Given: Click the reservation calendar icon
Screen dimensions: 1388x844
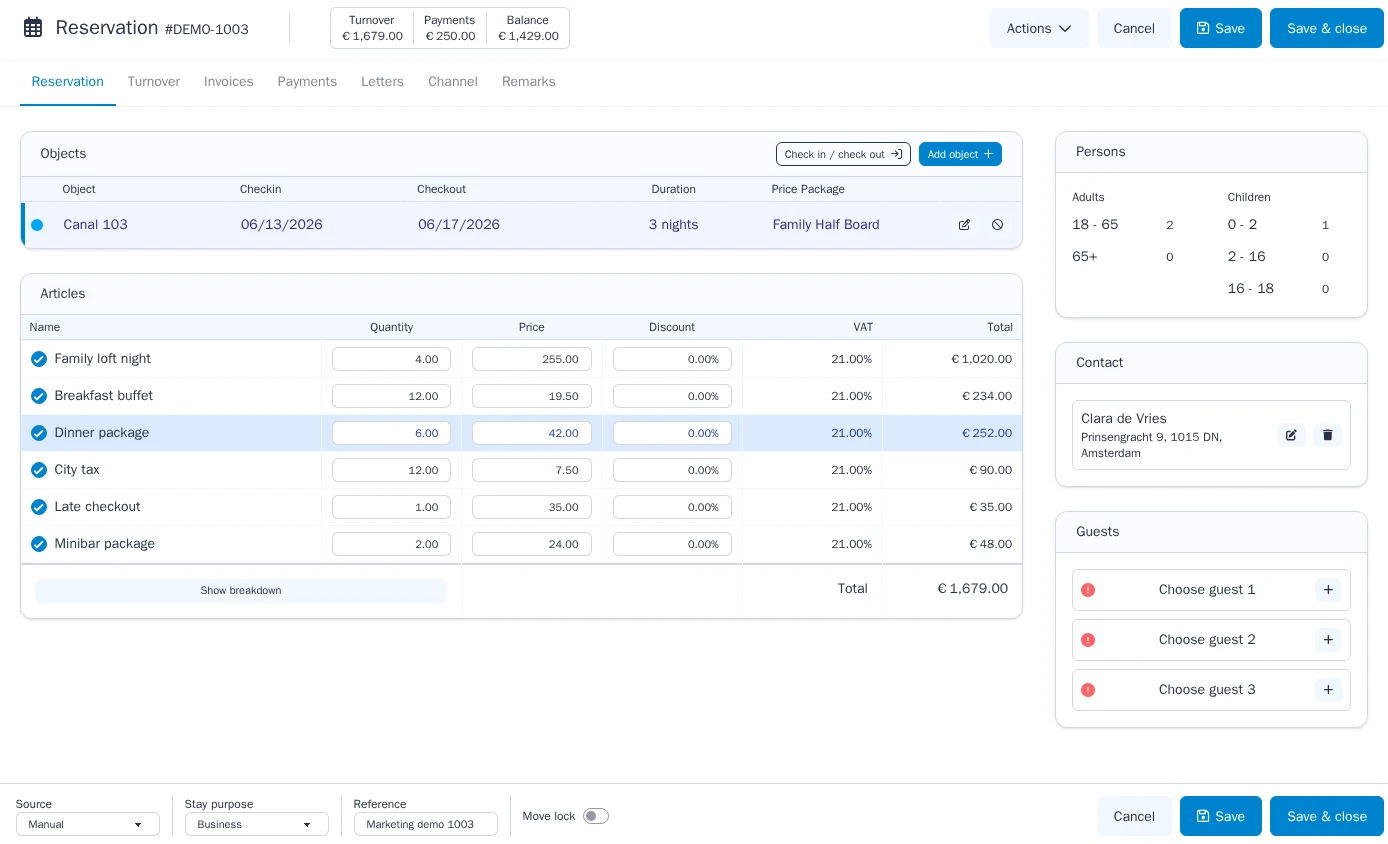Looking at the screenshot, I should point(33,28).
